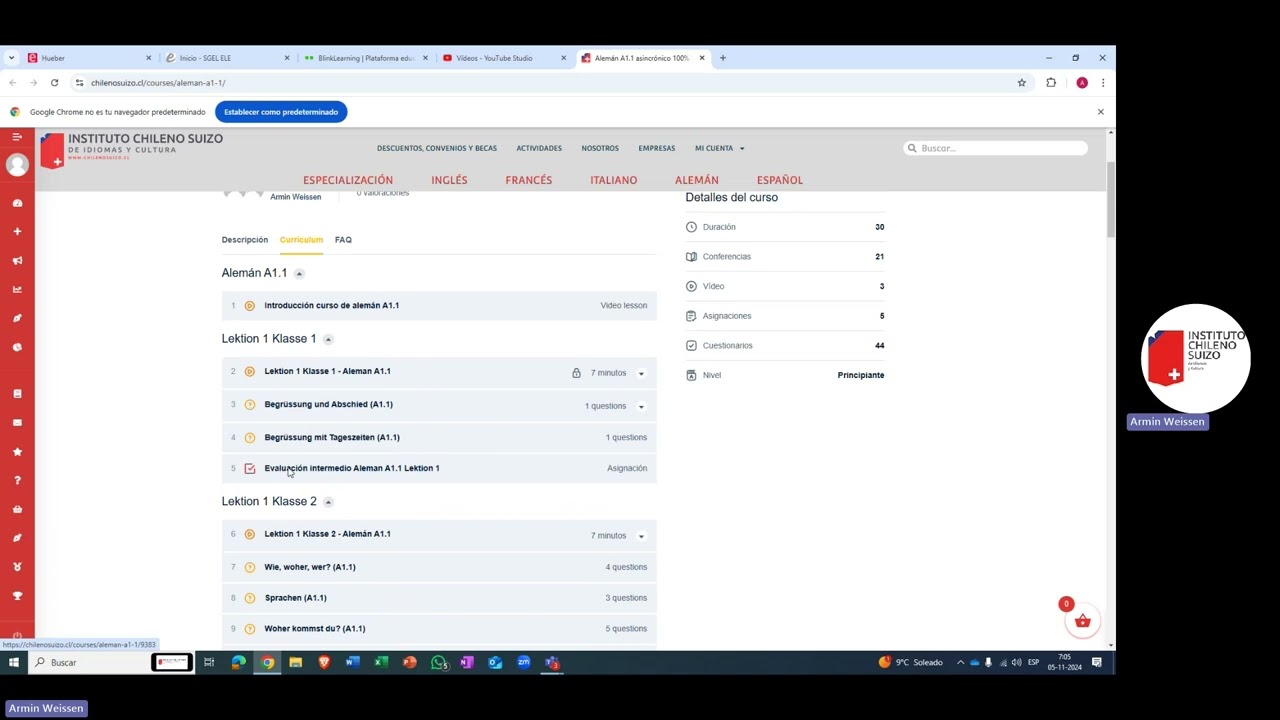This screenshot has height=720, width=1280.
Task: Collapse the Alemán A1.1 section
Action: click(299, 274)
